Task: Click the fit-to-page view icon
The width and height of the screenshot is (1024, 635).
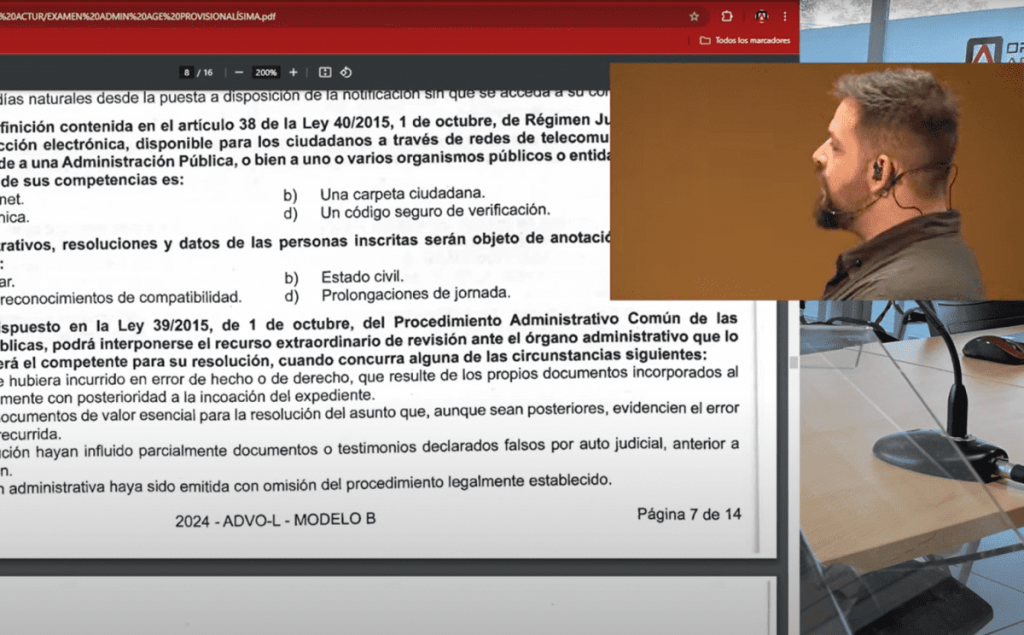Action: coord(324,72)
